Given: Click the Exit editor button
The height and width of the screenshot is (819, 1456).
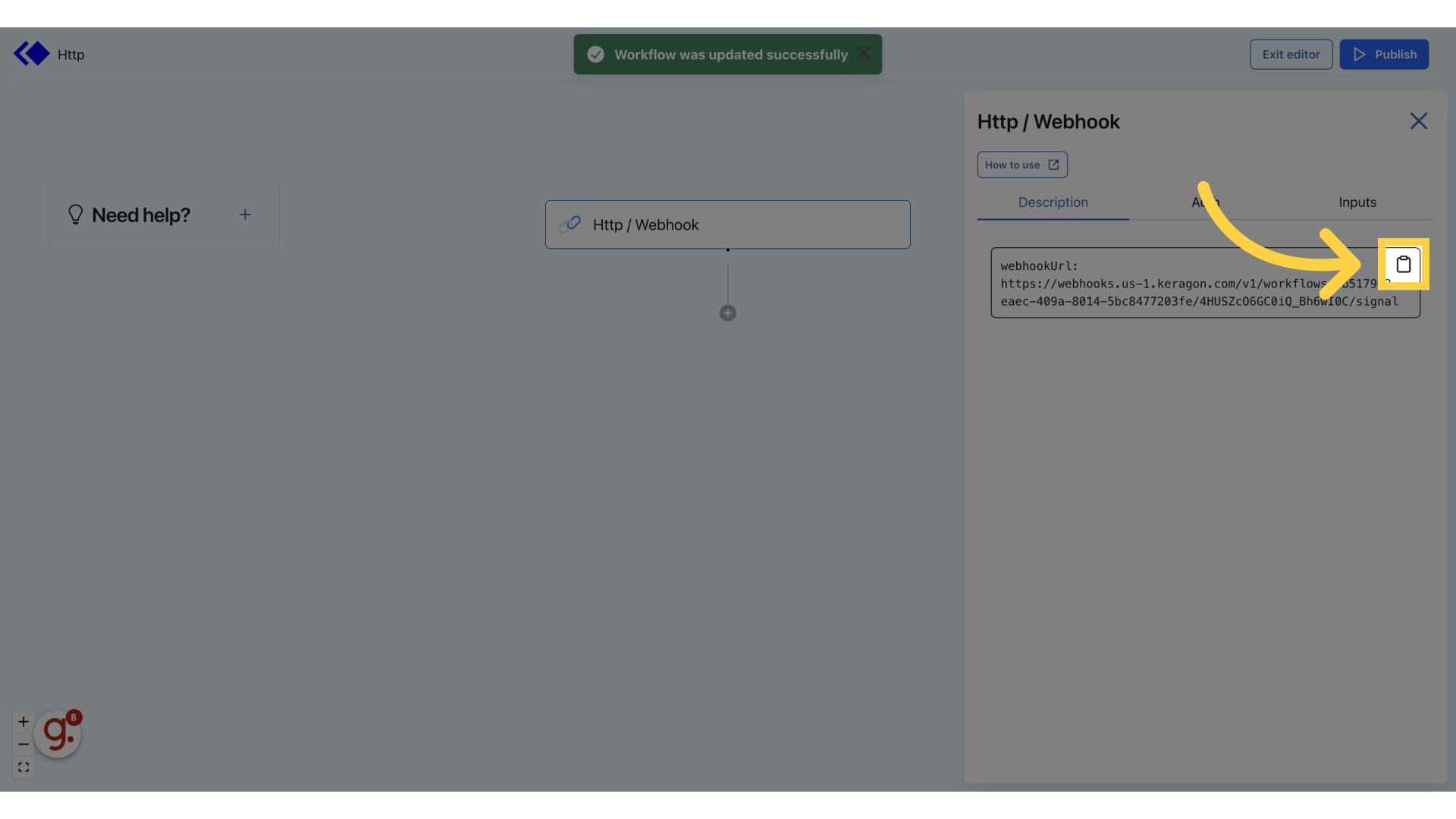Looking at the screenshot, I should click(1291, 55).
